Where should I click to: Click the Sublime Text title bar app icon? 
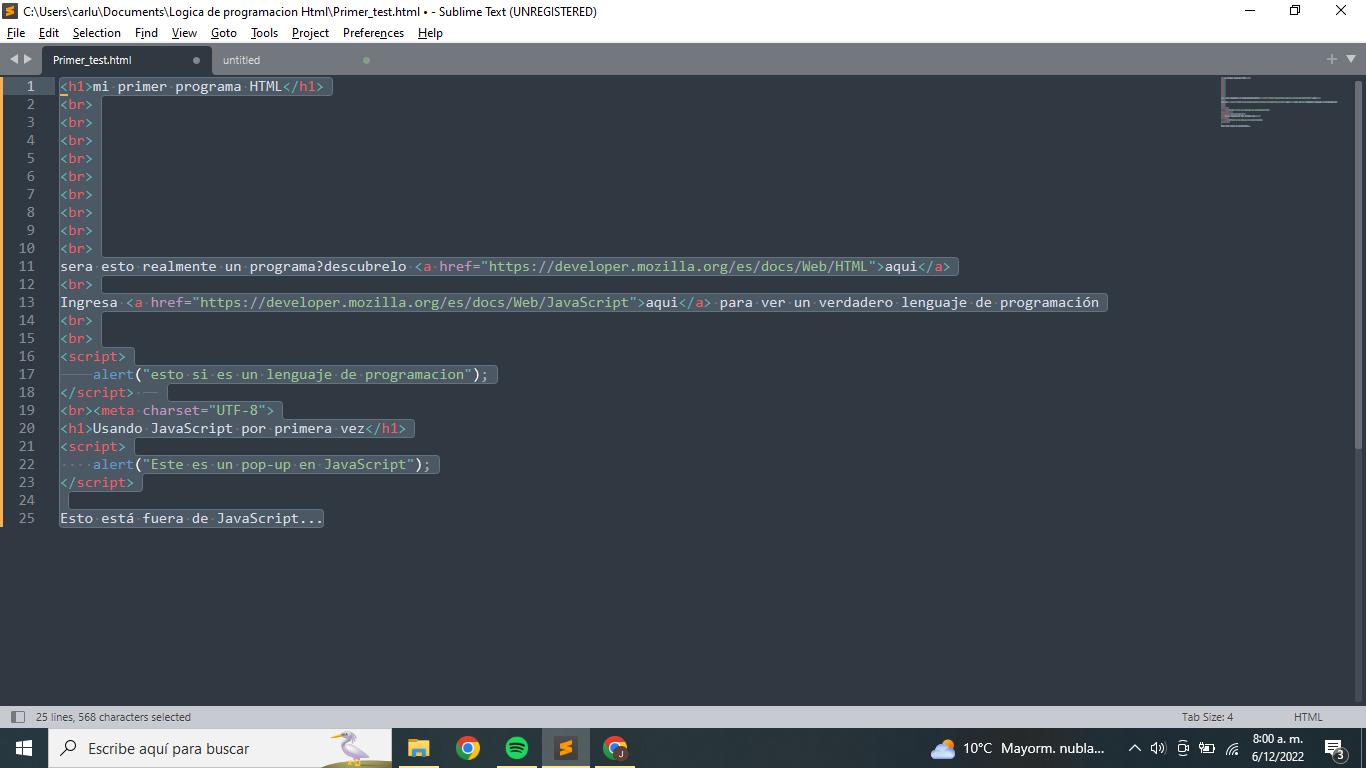[10, 11]
